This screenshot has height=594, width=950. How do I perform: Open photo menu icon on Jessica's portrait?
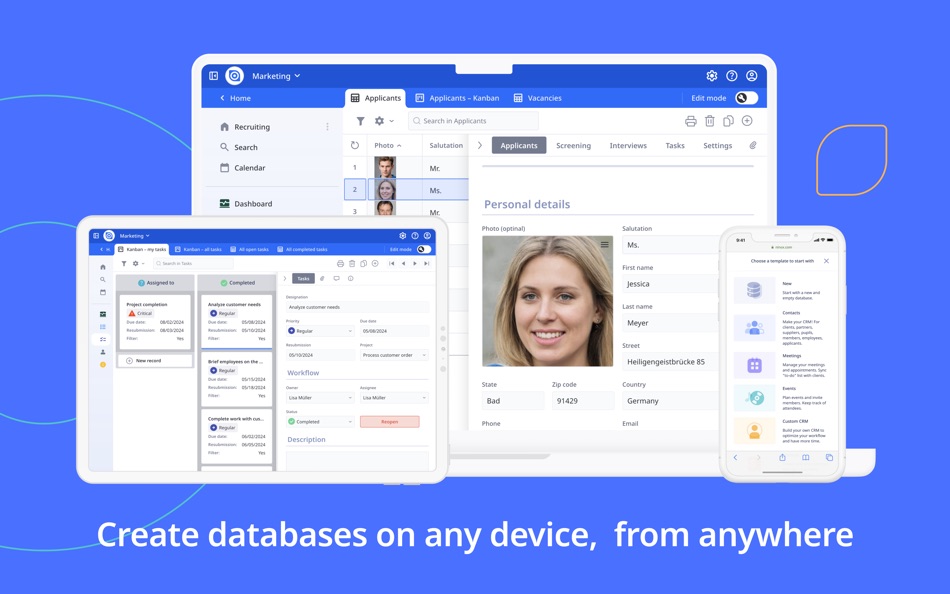[605, 245]
